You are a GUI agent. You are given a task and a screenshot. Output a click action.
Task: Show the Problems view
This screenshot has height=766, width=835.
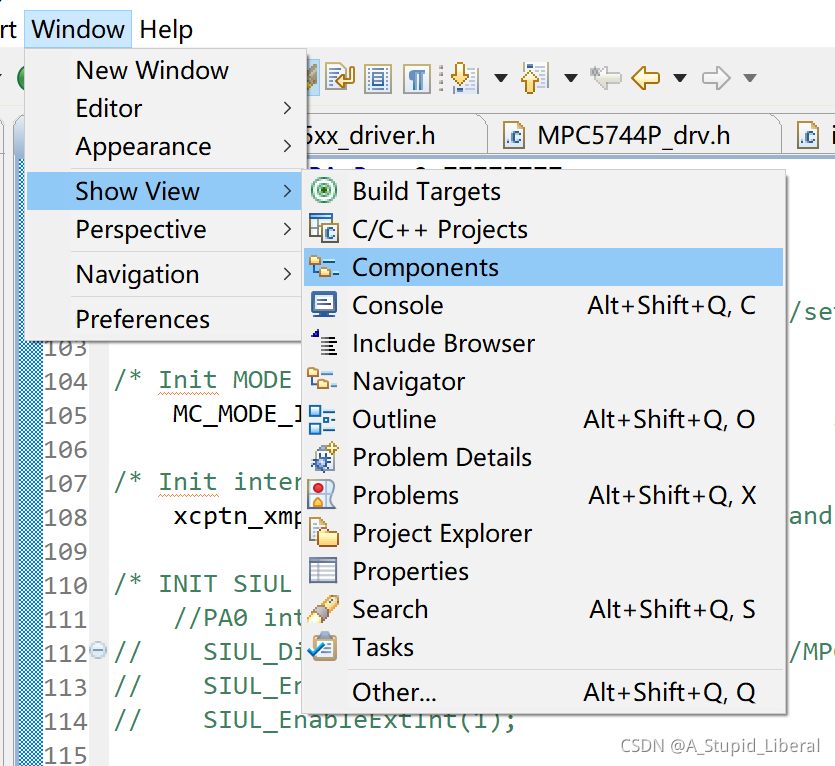pyautogui.click(x=543, y=495)
